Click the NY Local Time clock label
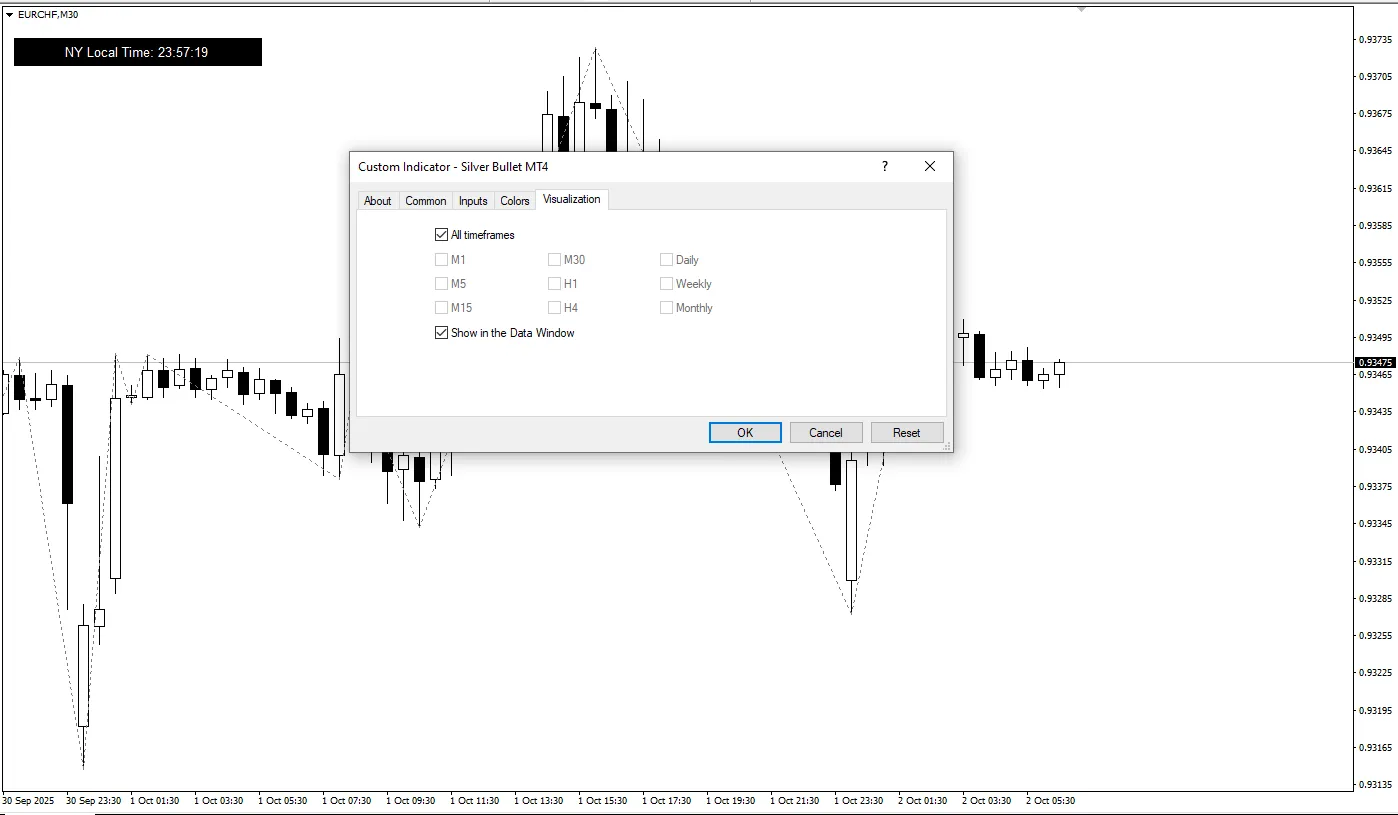Image resolution: width=1398 pixels, height=815 pixels. click(137, 52)
